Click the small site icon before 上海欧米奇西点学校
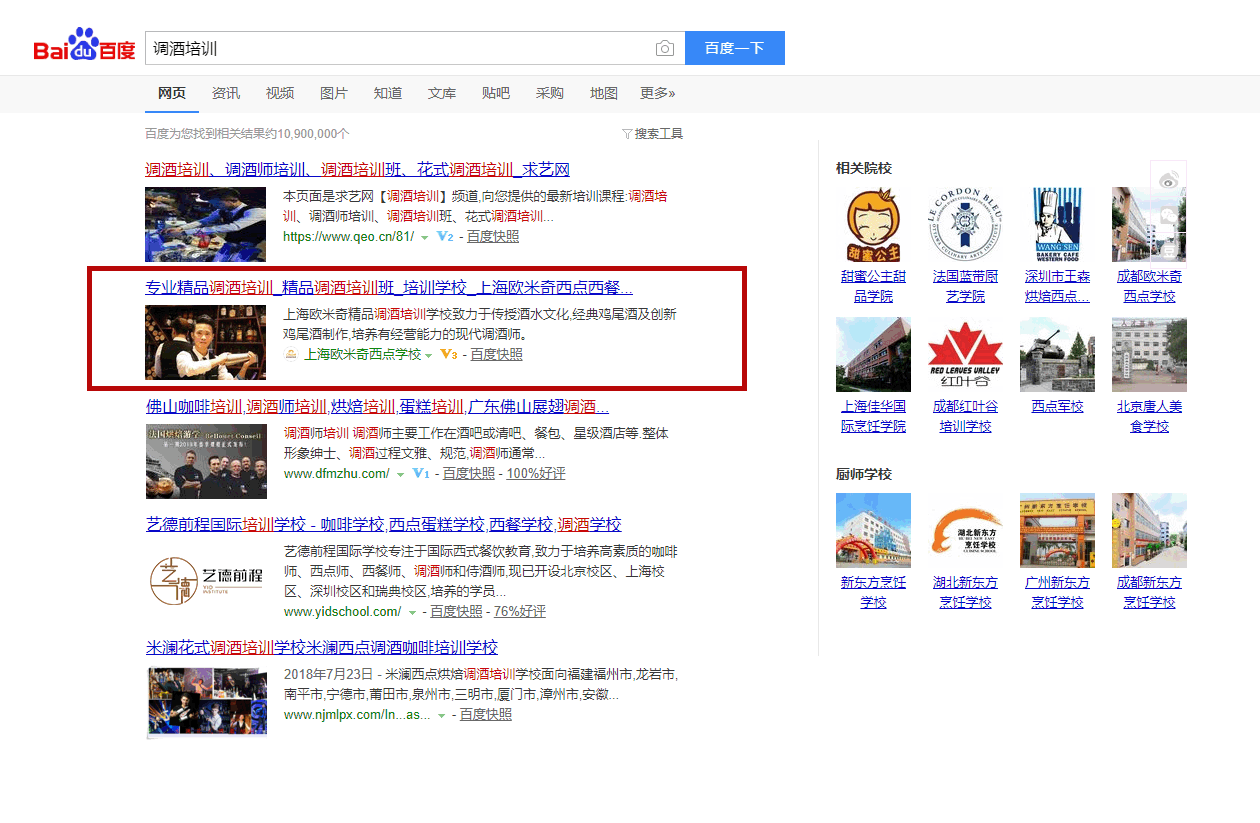The height and width of the screenshot is (823, 1260). tap(291, 355)
